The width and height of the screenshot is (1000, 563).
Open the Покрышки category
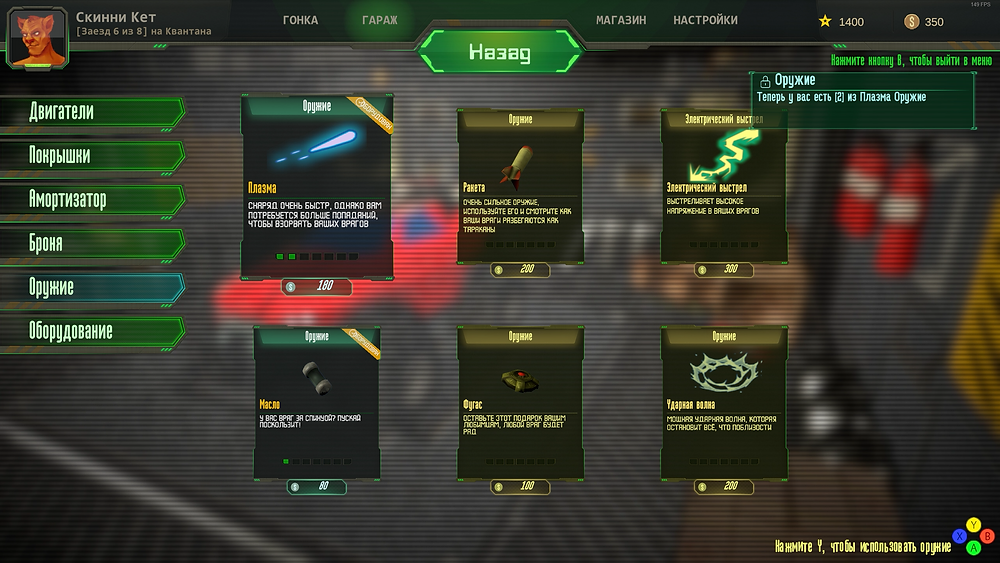(x=93, y=156)
